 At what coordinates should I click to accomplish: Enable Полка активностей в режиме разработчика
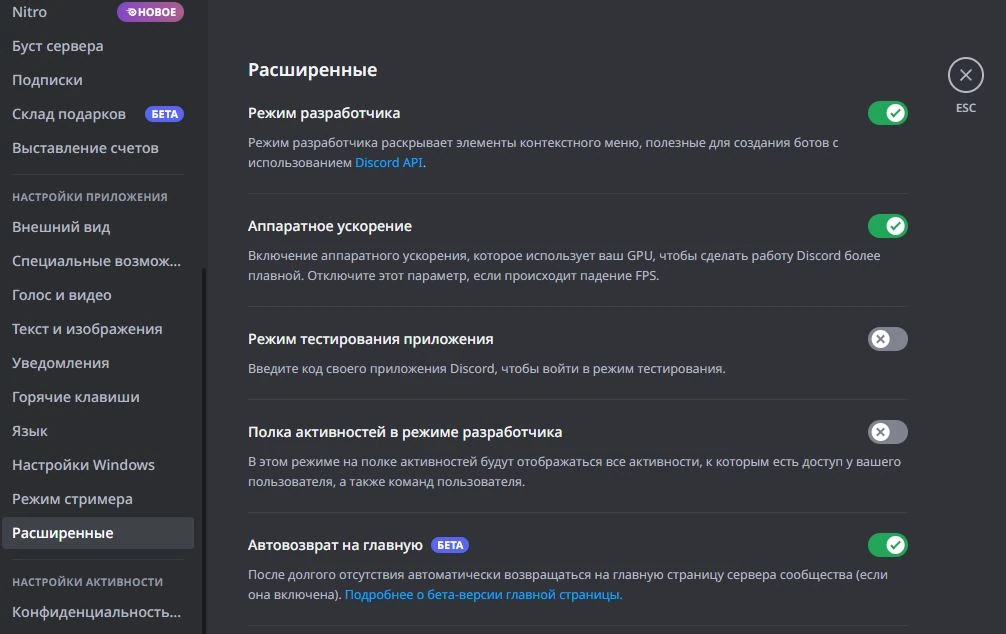click(x=887, y=432)
